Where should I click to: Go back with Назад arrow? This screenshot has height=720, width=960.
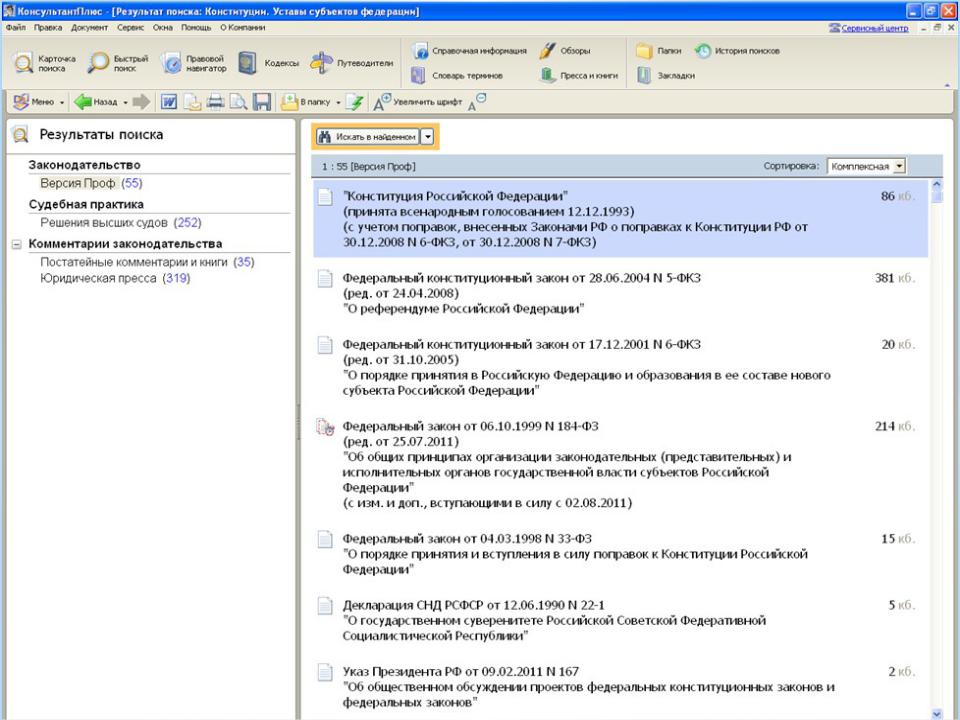(x=96, y=102)
